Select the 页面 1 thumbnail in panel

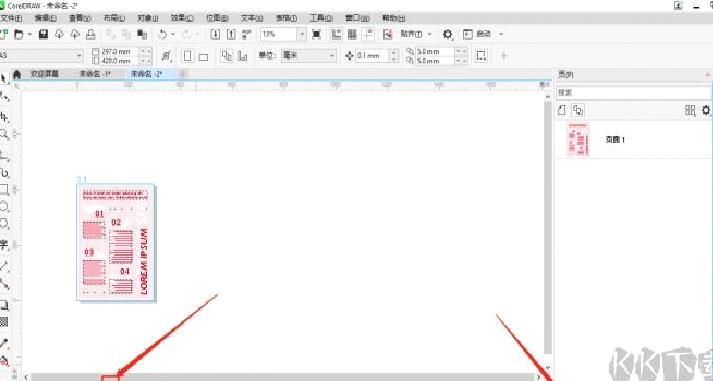tap(579, 140)
